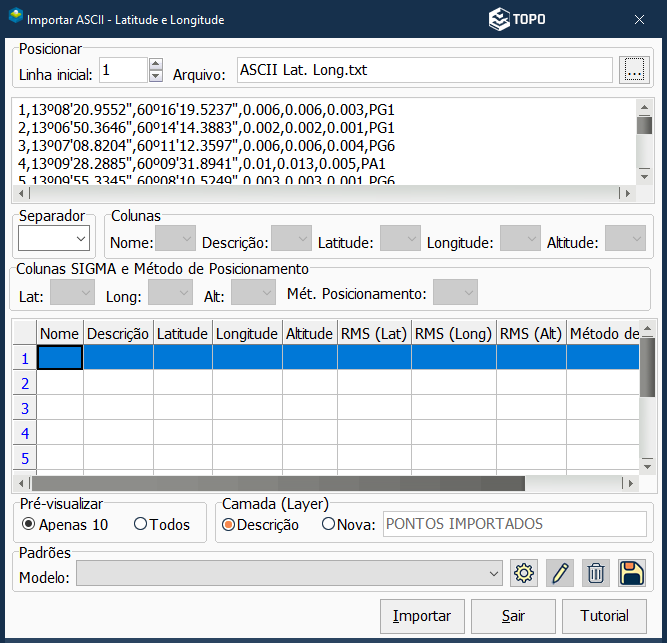Screen dimensions: 667x643
Task: Select the Apenas 10 preview option
Action: [29, 524]
